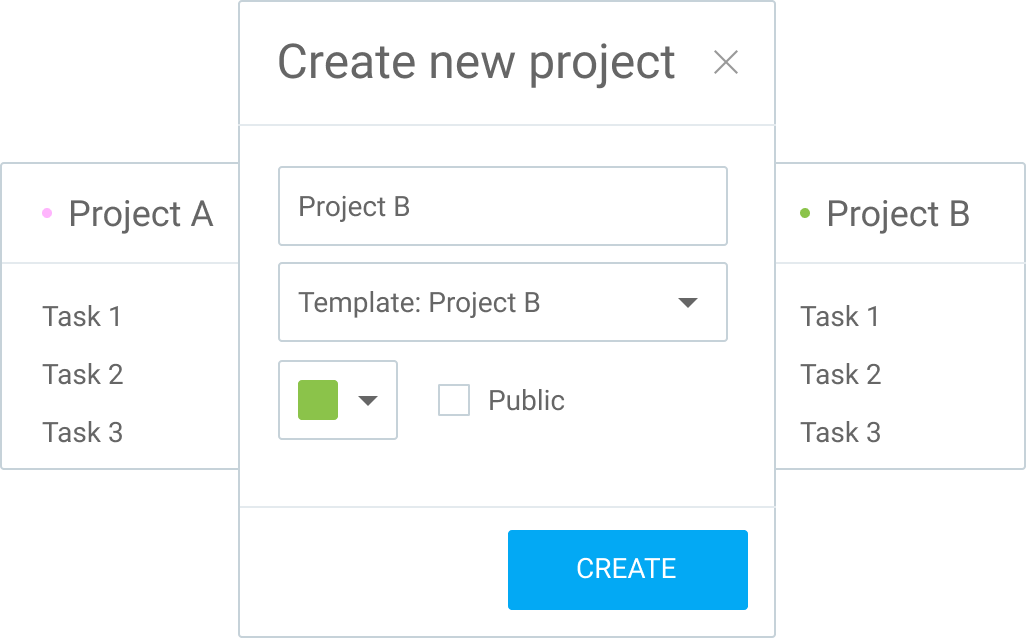Click the CREATE button
Screen dimensions: 1026x638
627,568
